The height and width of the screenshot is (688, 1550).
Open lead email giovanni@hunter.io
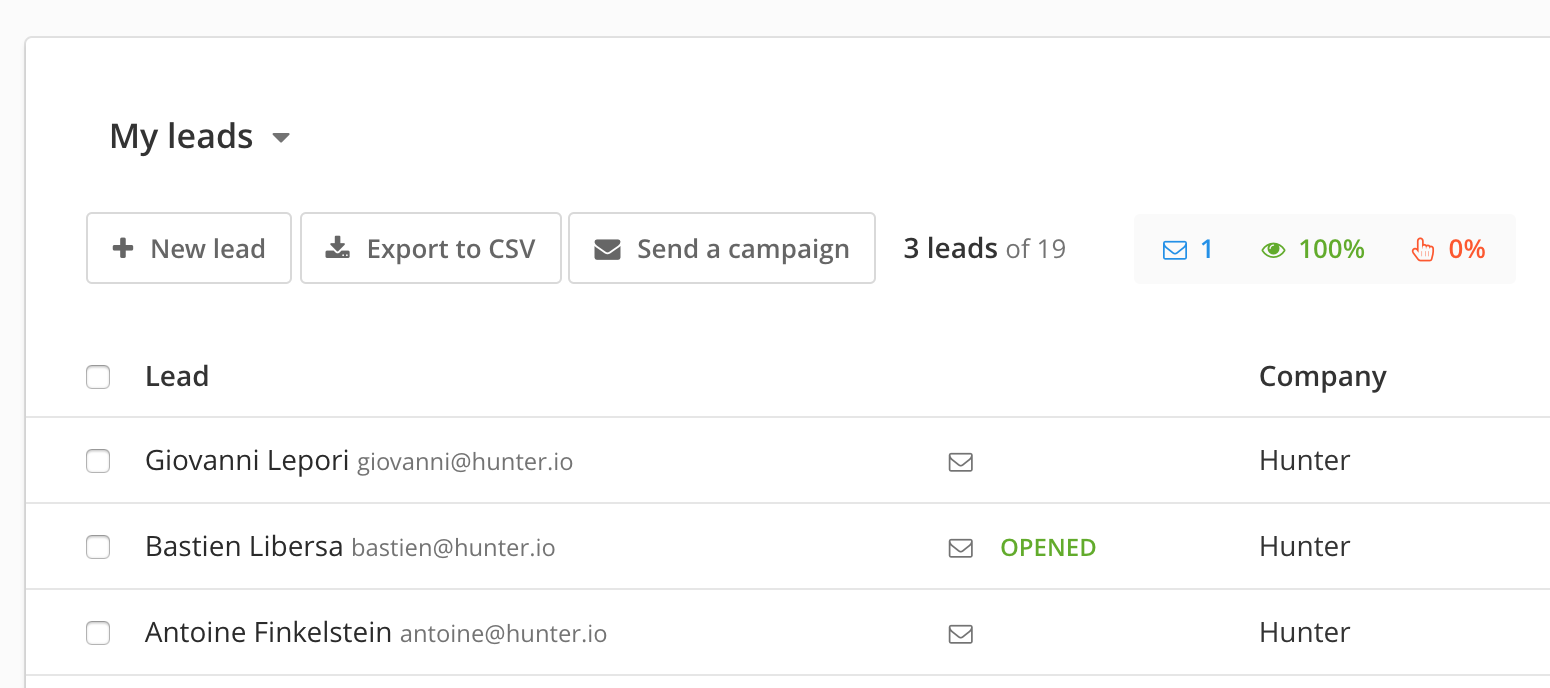pyautogui.click(x=465, y=463)
